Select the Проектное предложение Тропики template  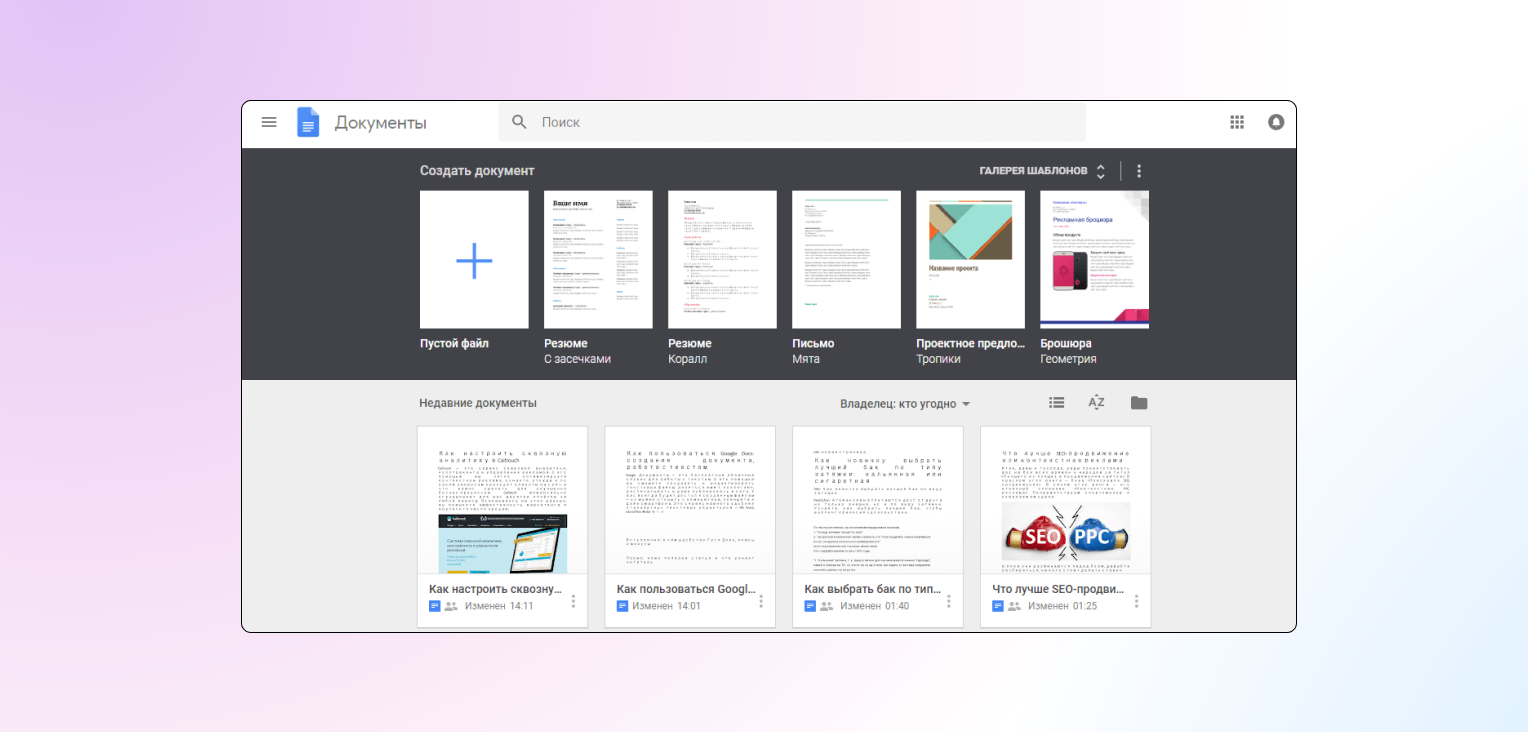(x=970, y=260)
